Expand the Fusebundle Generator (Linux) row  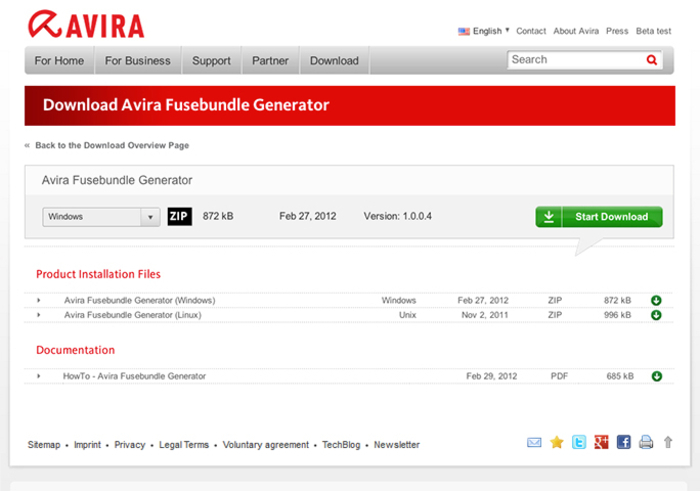click(x=39, y=315)
